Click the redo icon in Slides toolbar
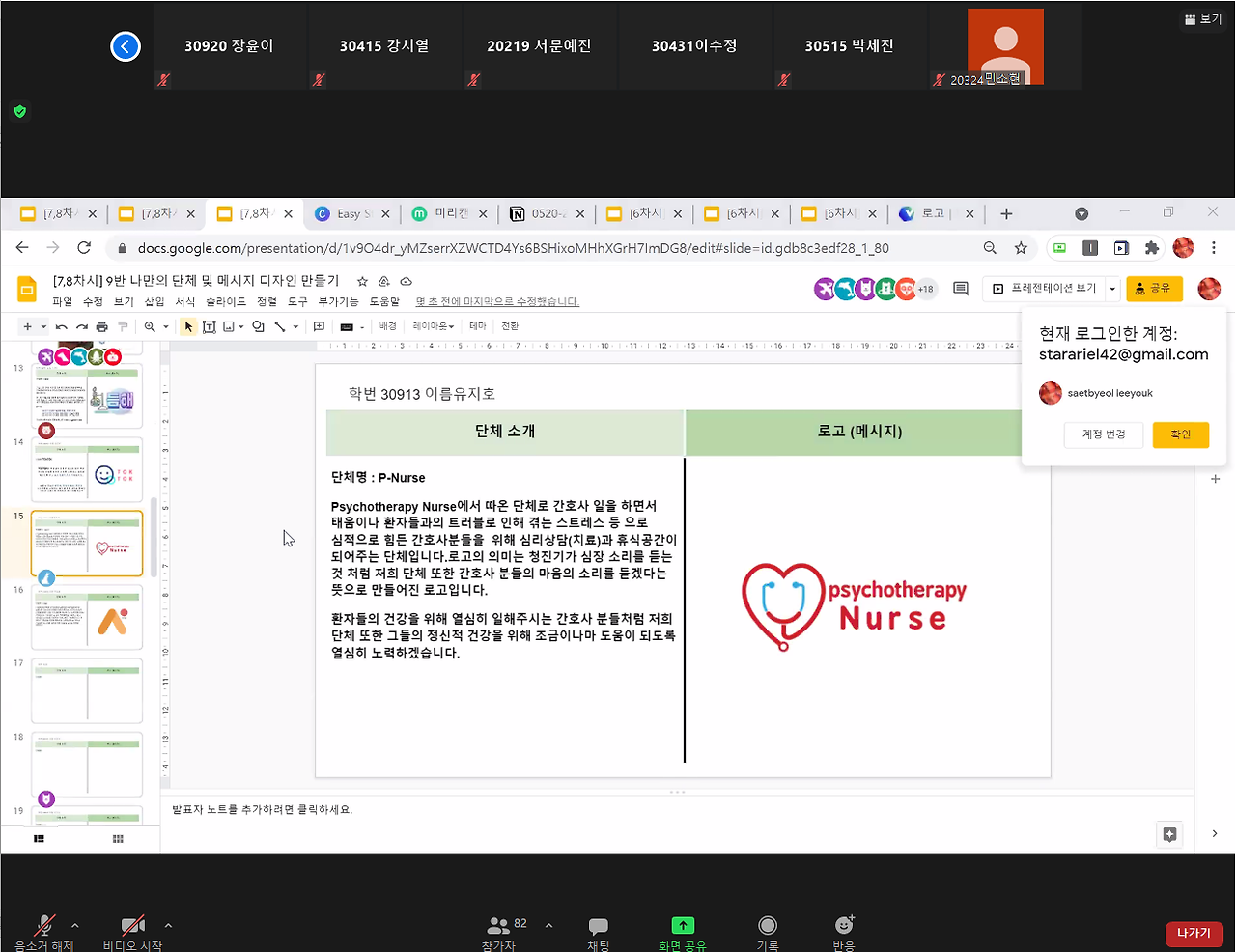 coord(82,327)
